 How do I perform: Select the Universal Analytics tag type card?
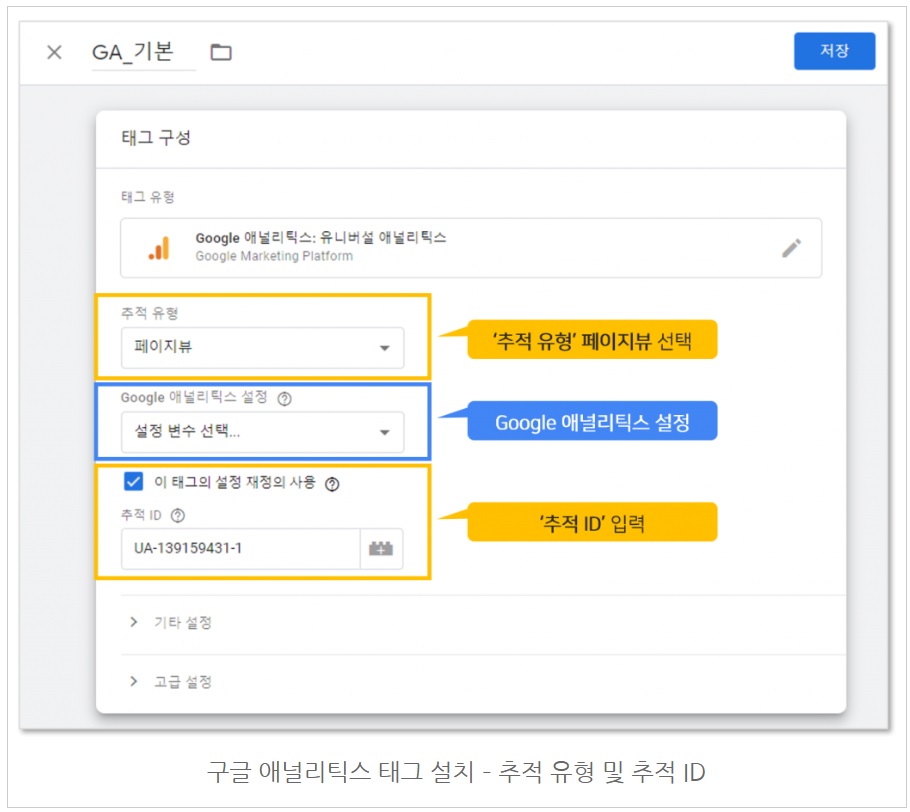click(x=471, y=248)
